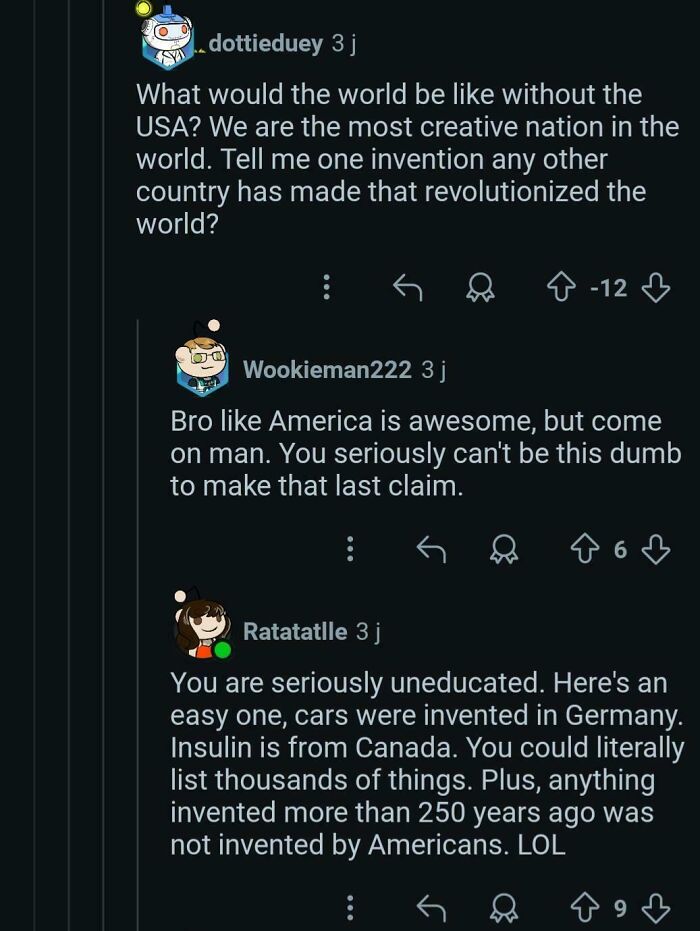Open the award icon under dottieduey's comment
The image size is (700, 931).
click(x=481, y=289)
